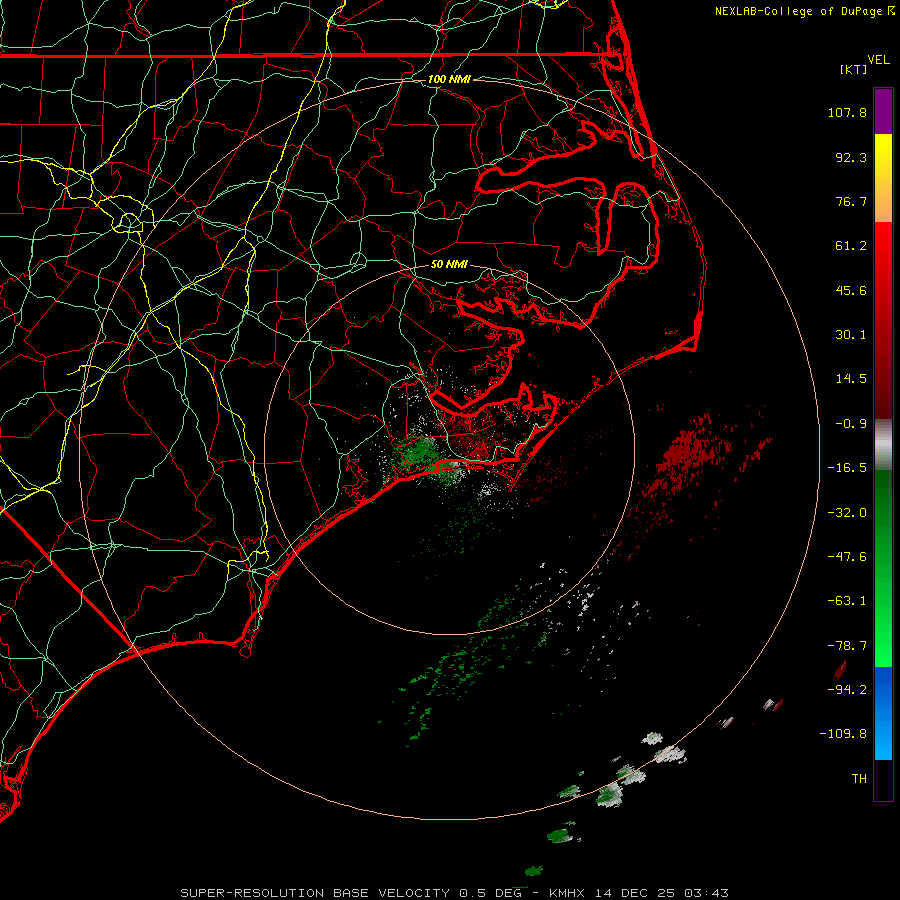900x900 pixels.
Task: Click the 14.5 velocity scale label
Action: coord(851,379)
